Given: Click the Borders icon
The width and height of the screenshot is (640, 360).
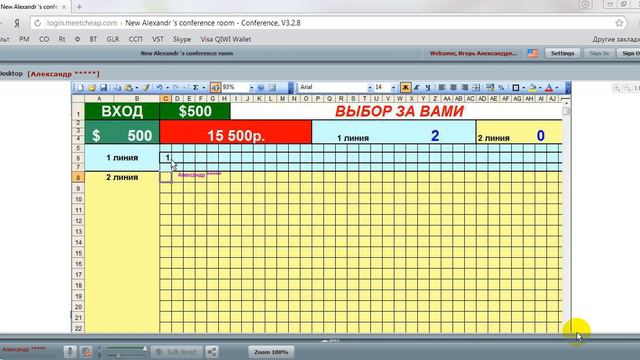Looking at the screenshot, I should 516,87.
